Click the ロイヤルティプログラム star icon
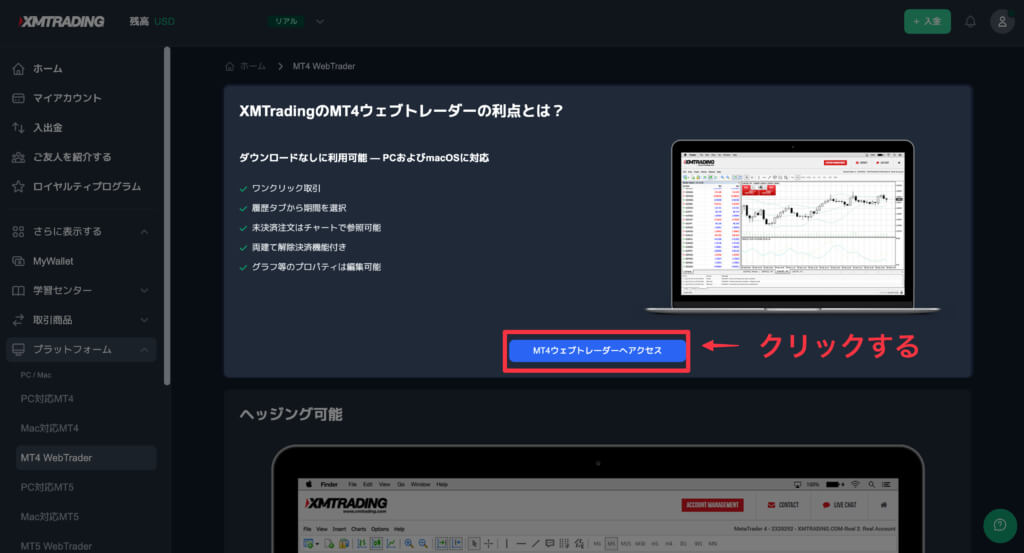The height and width of the screenshot is (553, 1024). (18, 186)
